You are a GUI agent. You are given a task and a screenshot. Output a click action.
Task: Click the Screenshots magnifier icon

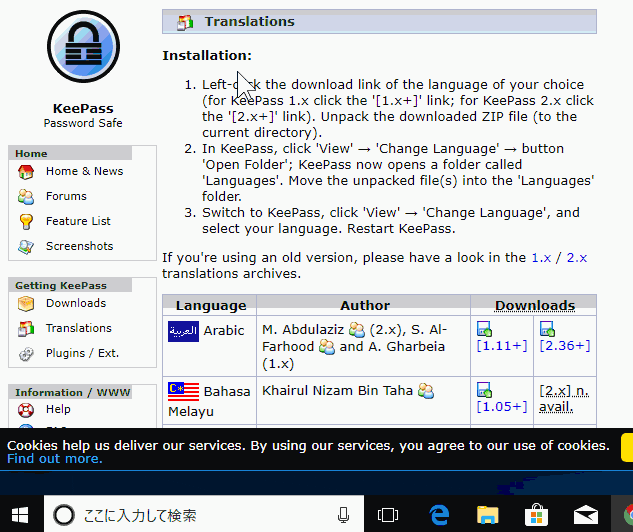(26, 247)
